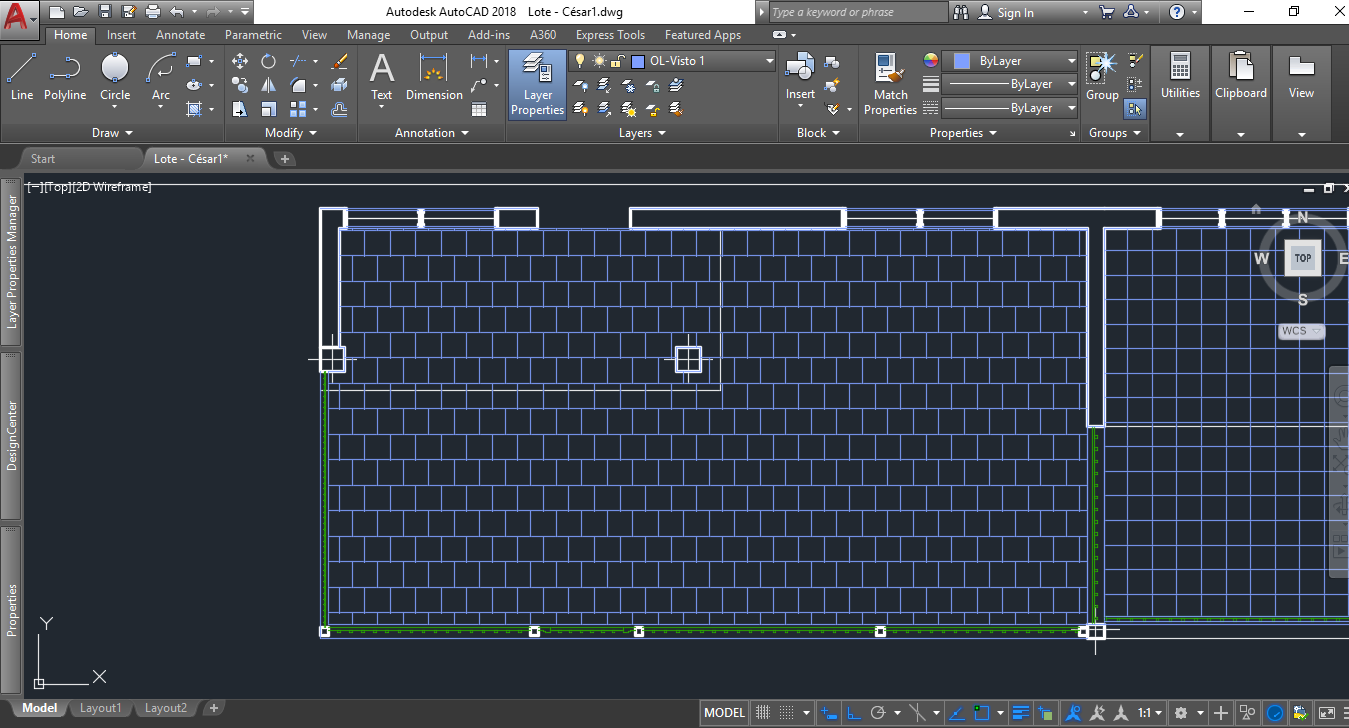1349x728 pixels.
Task: Click the Explode tool icon
Action: click(339, 85)
